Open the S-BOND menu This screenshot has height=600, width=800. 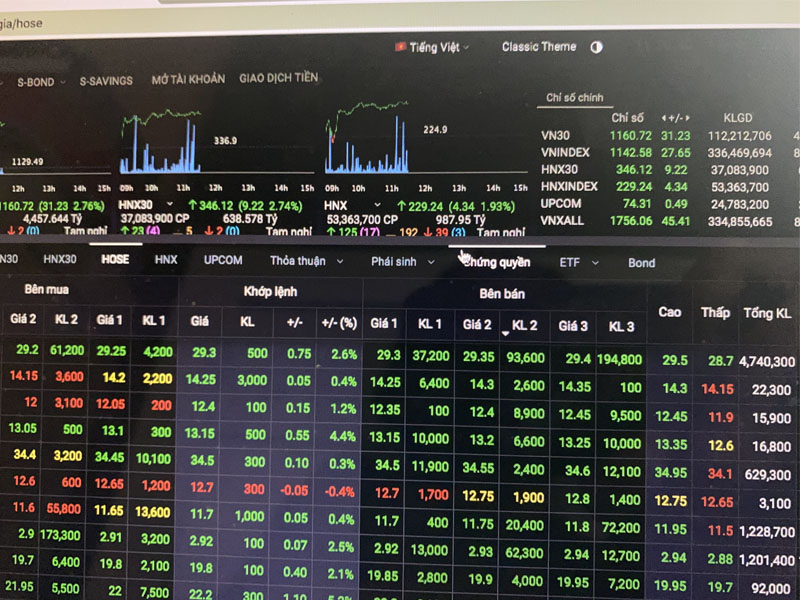[x=41, y=82]
